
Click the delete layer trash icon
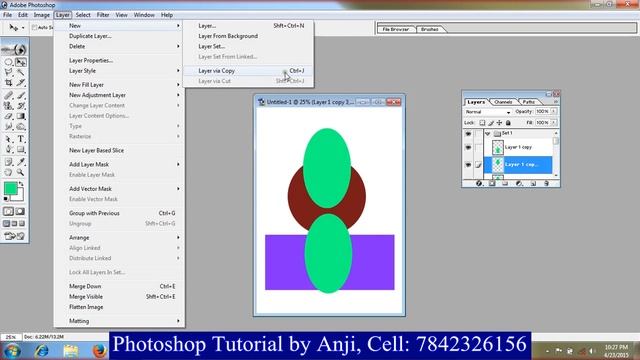(546, 184)
